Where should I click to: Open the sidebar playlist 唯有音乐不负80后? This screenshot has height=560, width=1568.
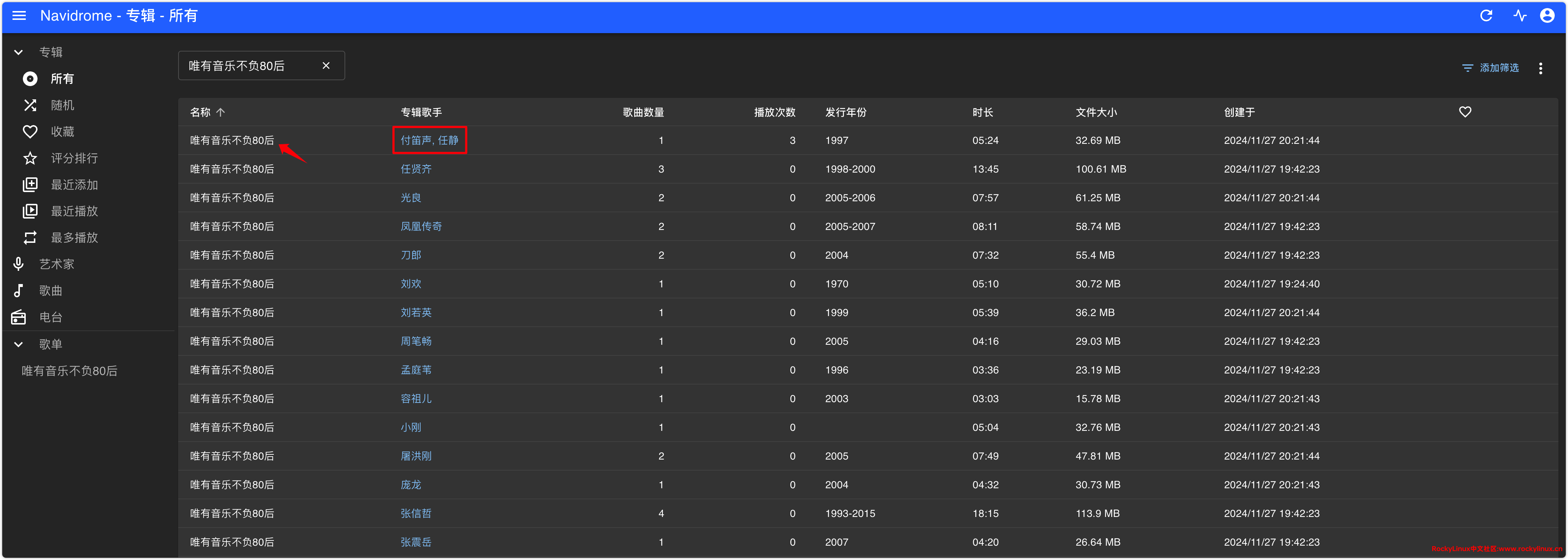(70, 371)
